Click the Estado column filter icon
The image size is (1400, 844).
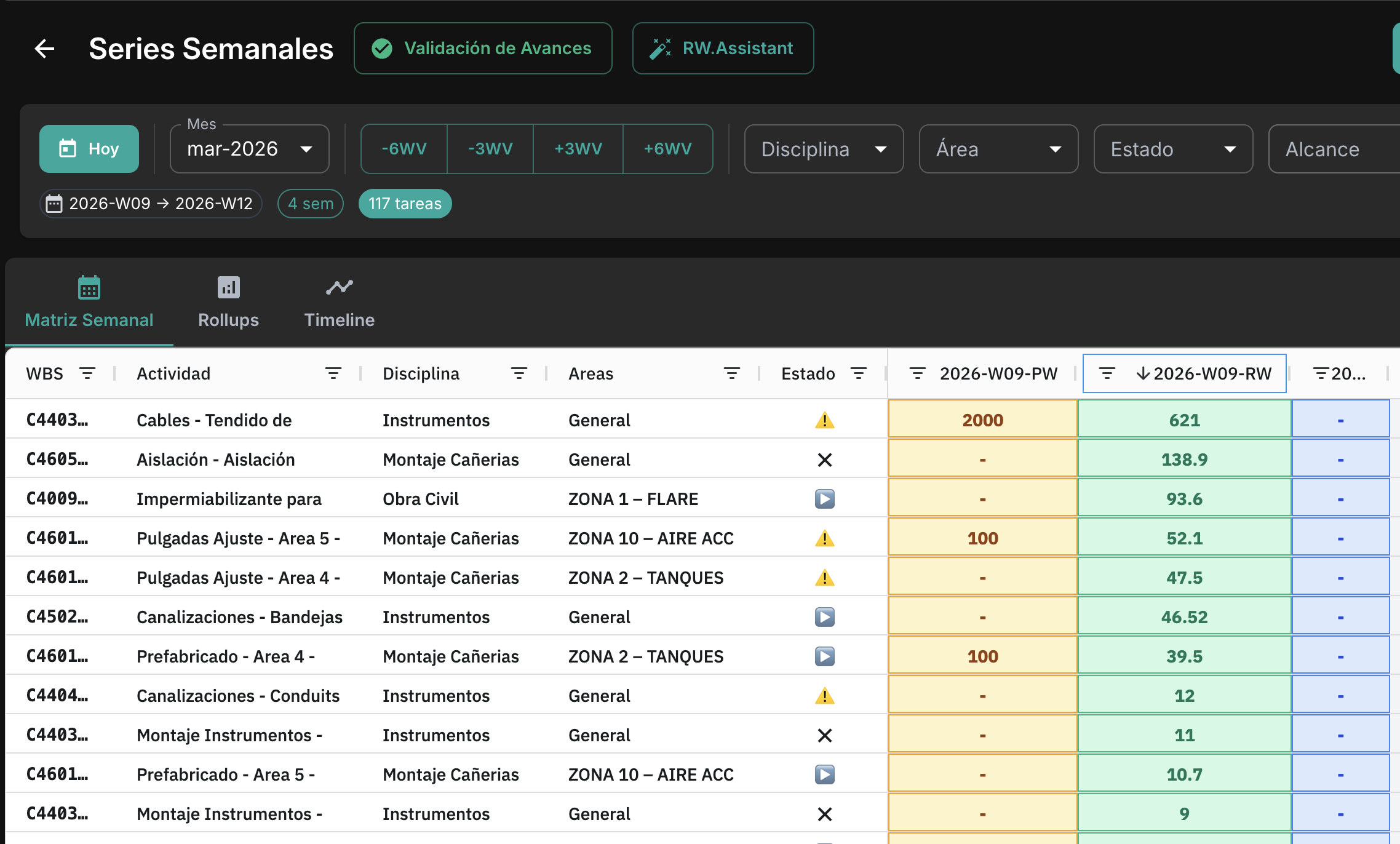(x=858, y=373)
